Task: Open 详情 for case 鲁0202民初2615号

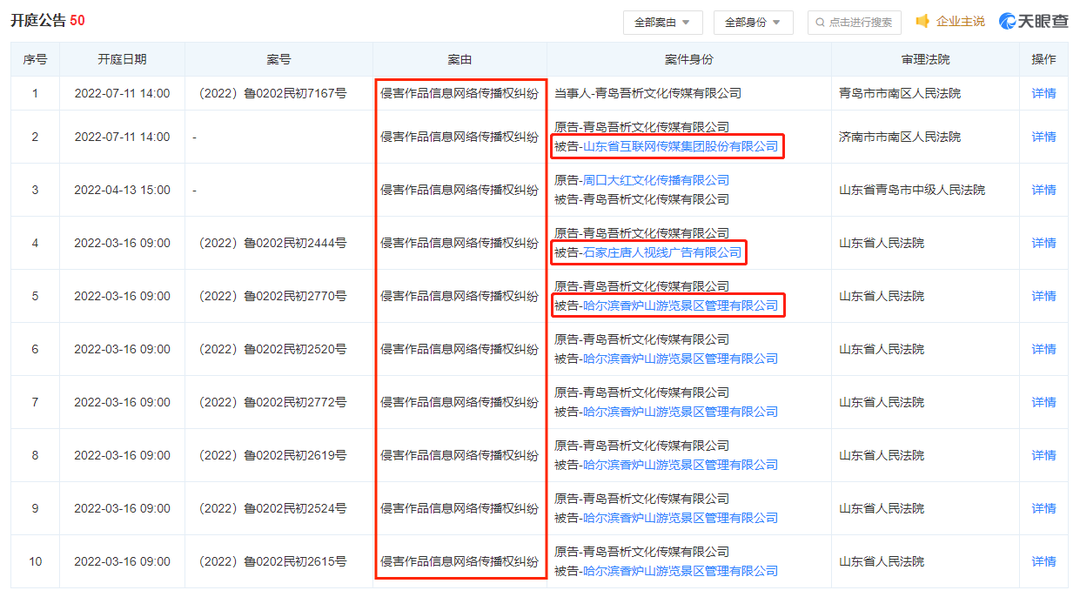Action: [x=1043, y=562]
